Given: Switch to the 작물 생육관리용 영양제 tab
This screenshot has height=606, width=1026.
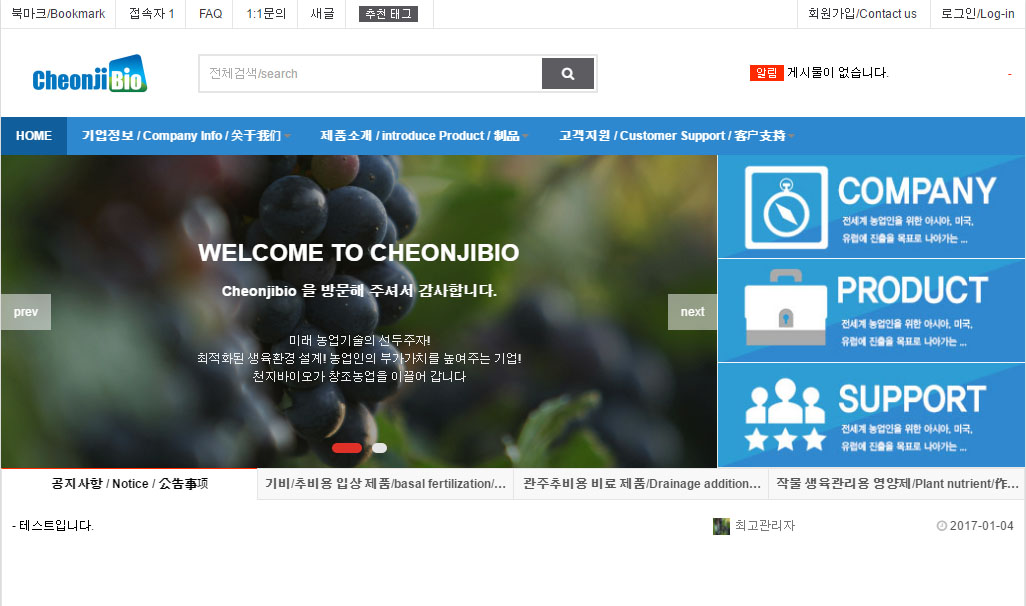Looking at the screenshot, I should pos(897,484).
